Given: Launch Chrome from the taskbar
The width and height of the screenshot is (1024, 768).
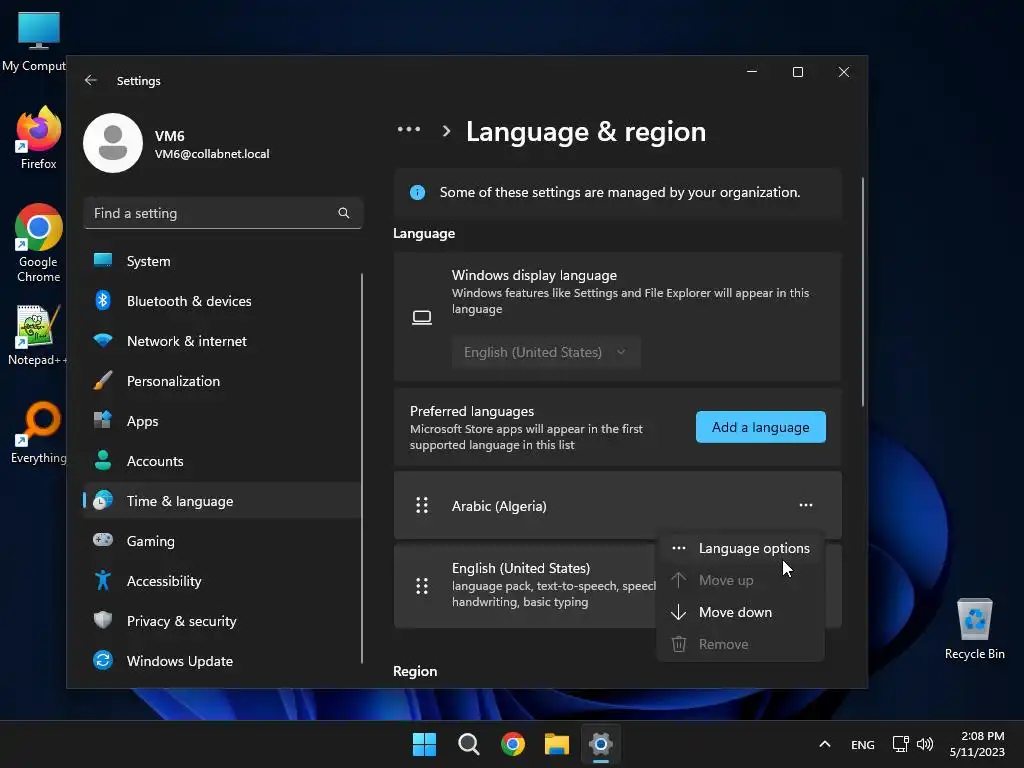Looking at the screenshot, I should point(513,744).
